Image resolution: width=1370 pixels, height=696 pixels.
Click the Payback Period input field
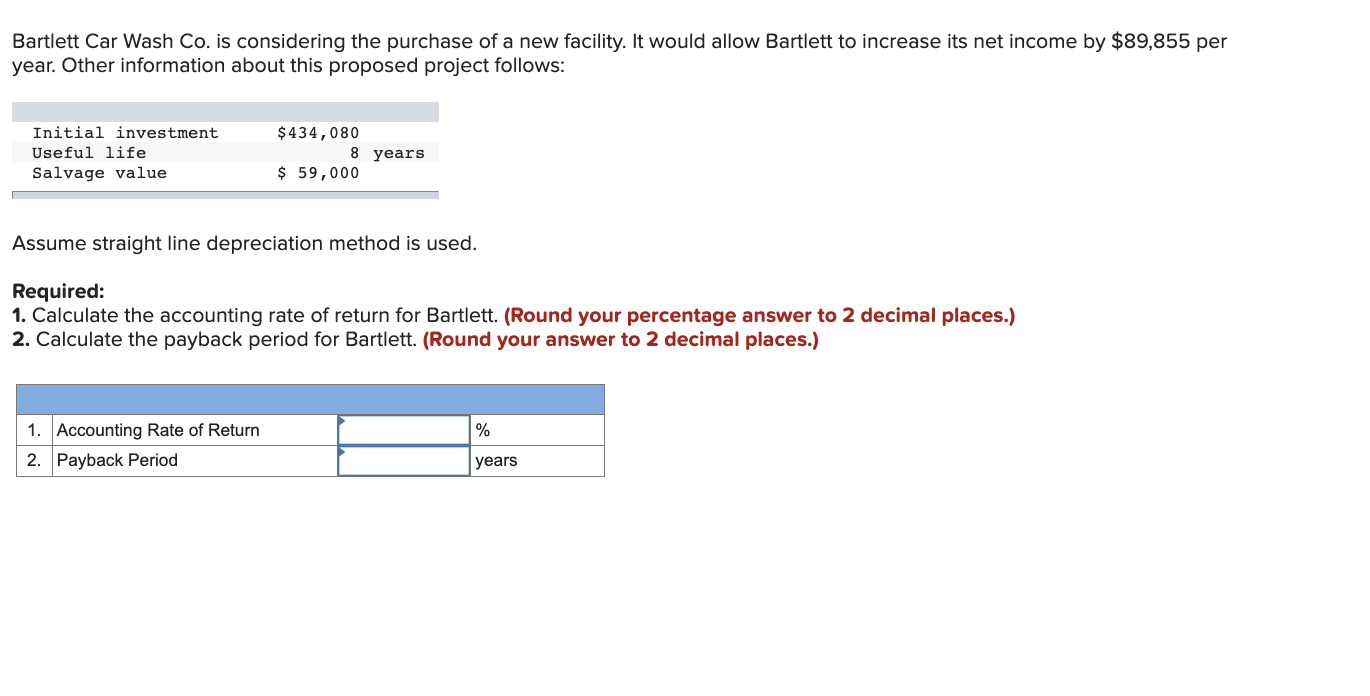(x=403, y=460)
